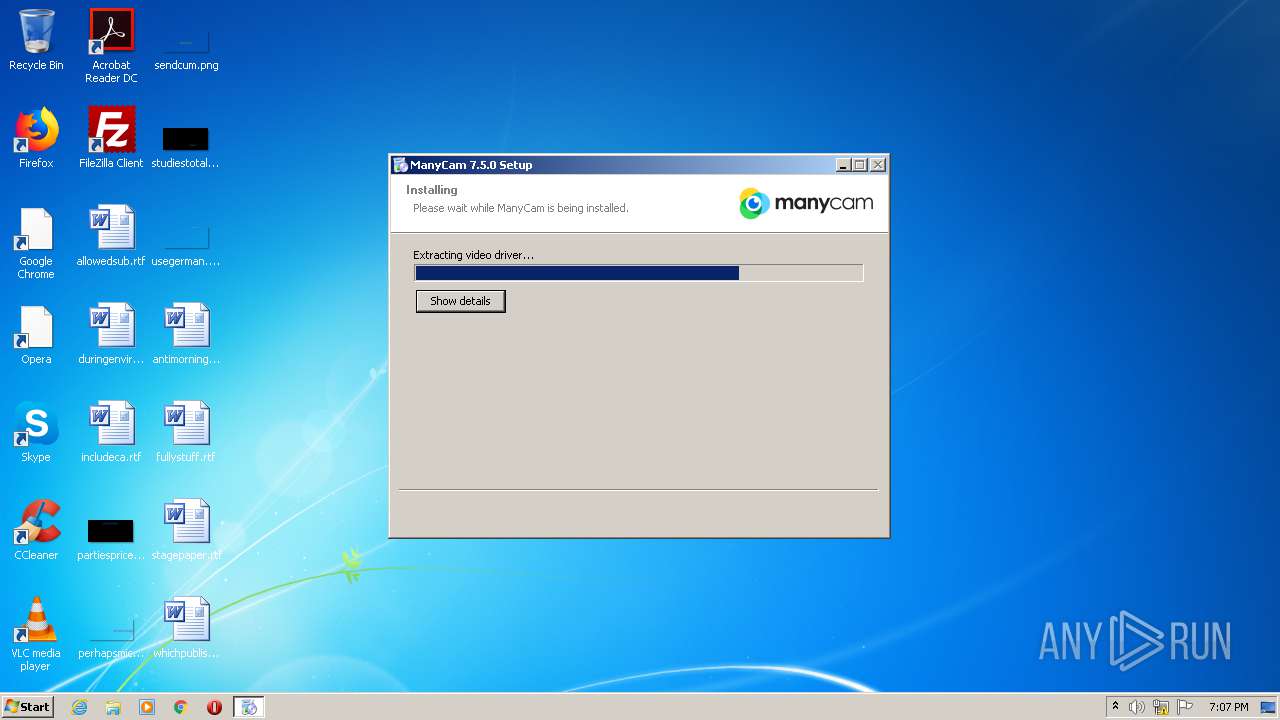Click the installation progress bar
This screenshot has width=1280, height=720.
point(639,273)
